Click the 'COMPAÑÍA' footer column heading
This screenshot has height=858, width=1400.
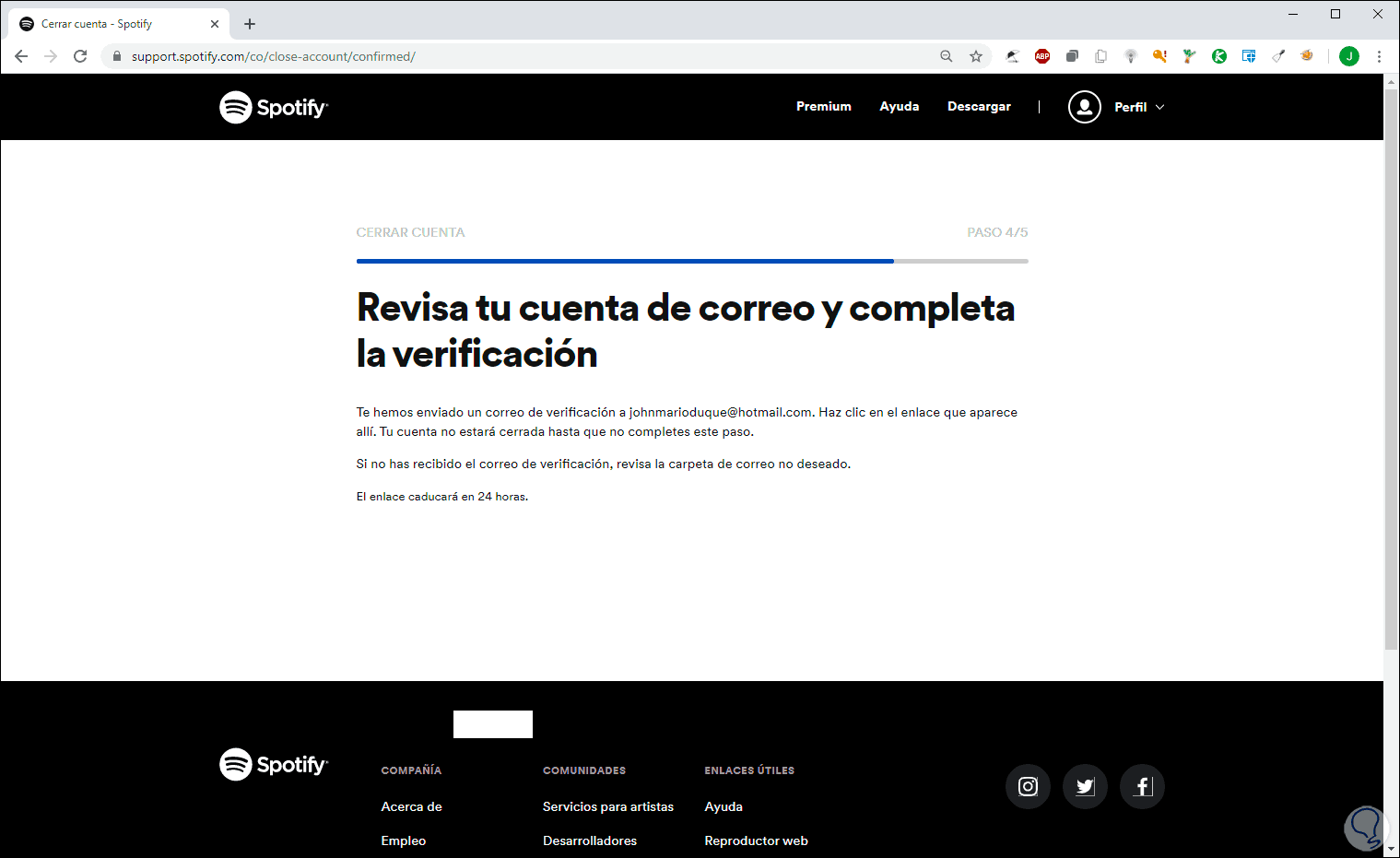coord(411,770)
